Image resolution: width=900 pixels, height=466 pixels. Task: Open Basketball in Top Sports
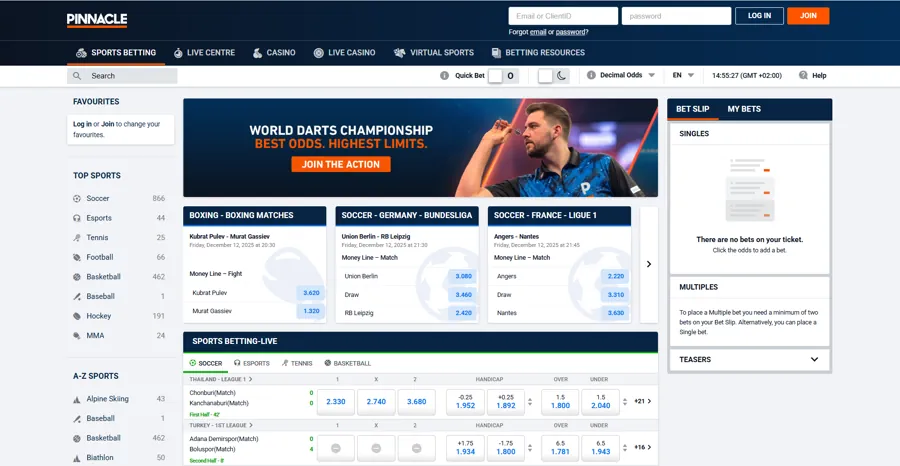pos(103,277)
